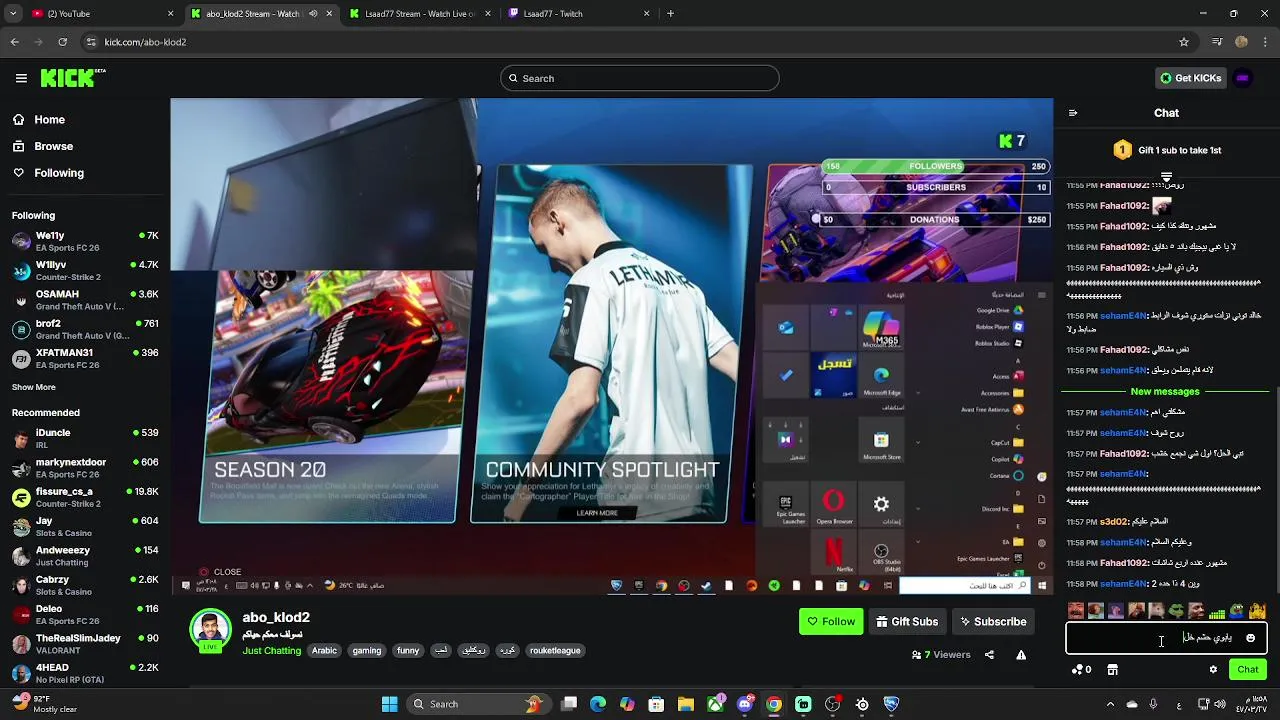This screenshot has width=1280, height=720.
Task: Expand Following list with Show More
Action: [34, 387]
